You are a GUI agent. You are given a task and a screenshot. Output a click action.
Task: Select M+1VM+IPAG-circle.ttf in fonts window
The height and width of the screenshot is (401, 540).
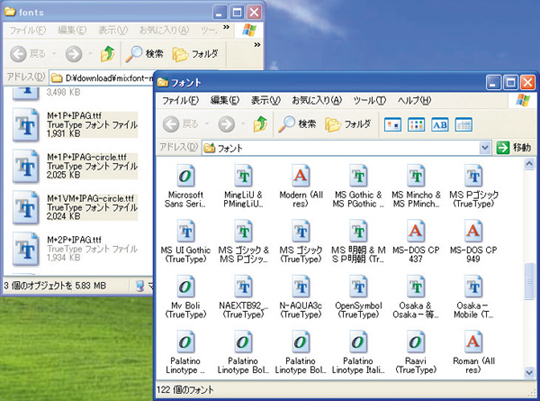coord(75,207)
